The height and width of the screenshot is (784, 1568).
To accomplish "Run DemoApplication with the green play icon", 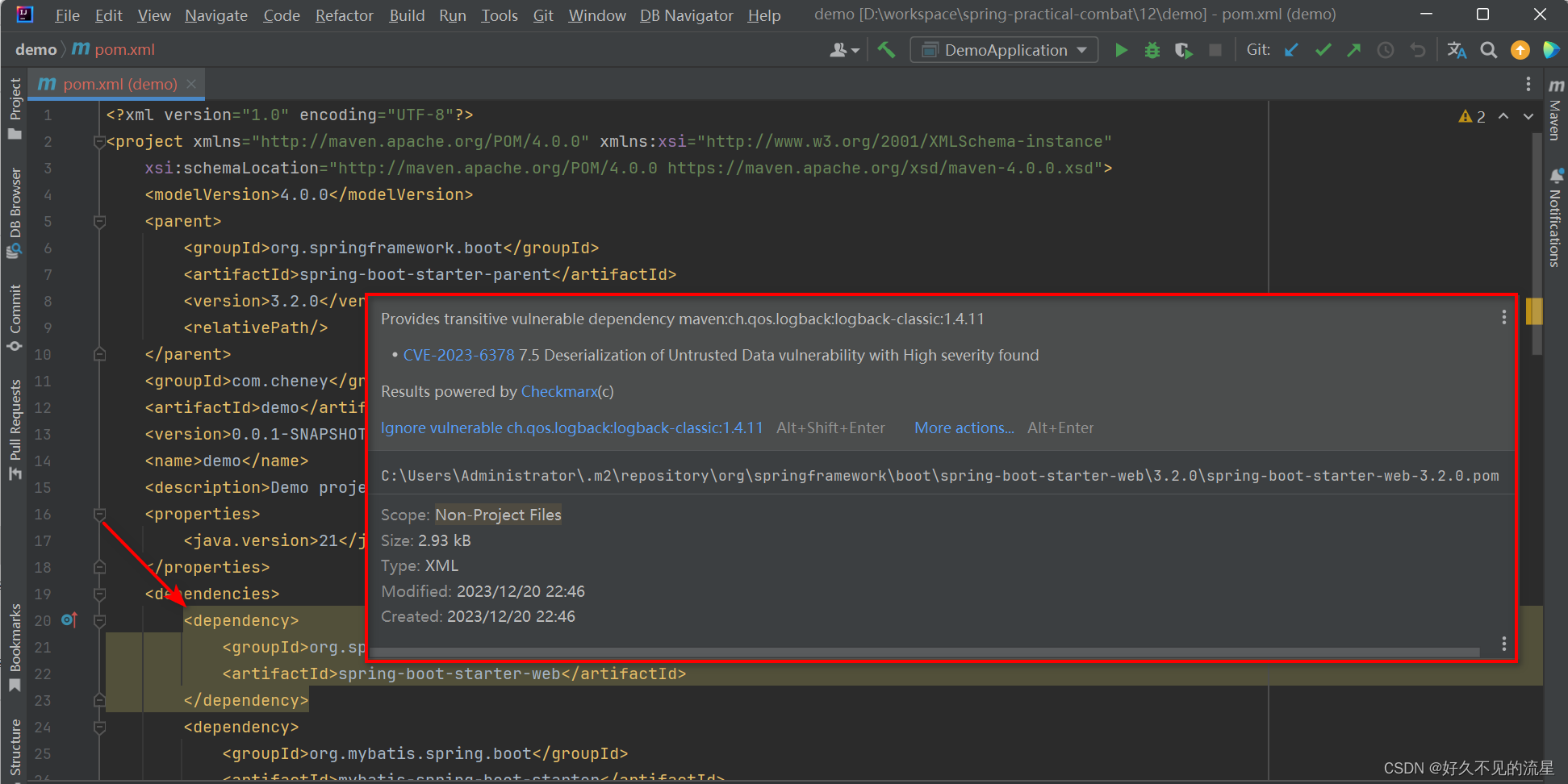I will (1121, 50).
